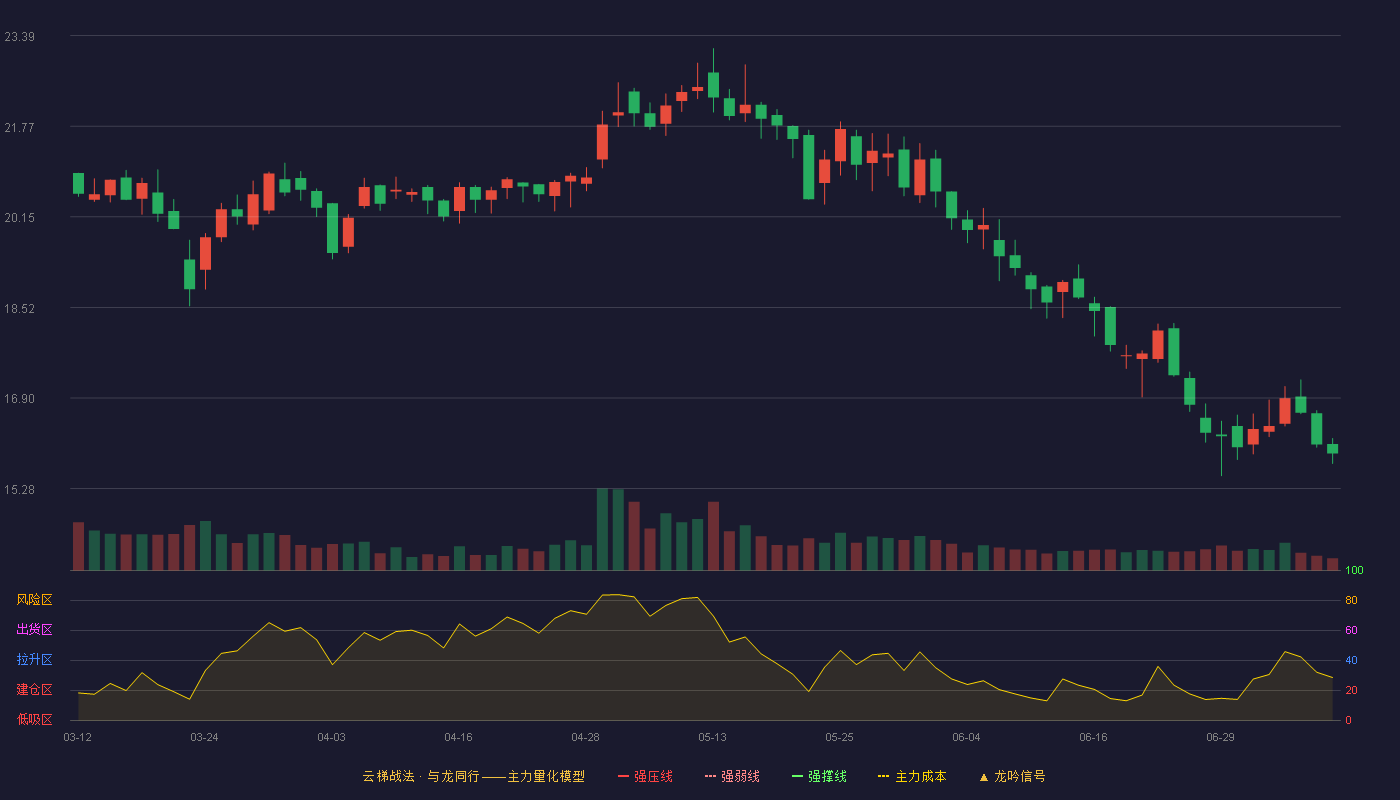This screenshot has width=1400, height=800.
Task: Toggle 主力成本 legend label
Action: pyautogui.click(x=920, y=776)
